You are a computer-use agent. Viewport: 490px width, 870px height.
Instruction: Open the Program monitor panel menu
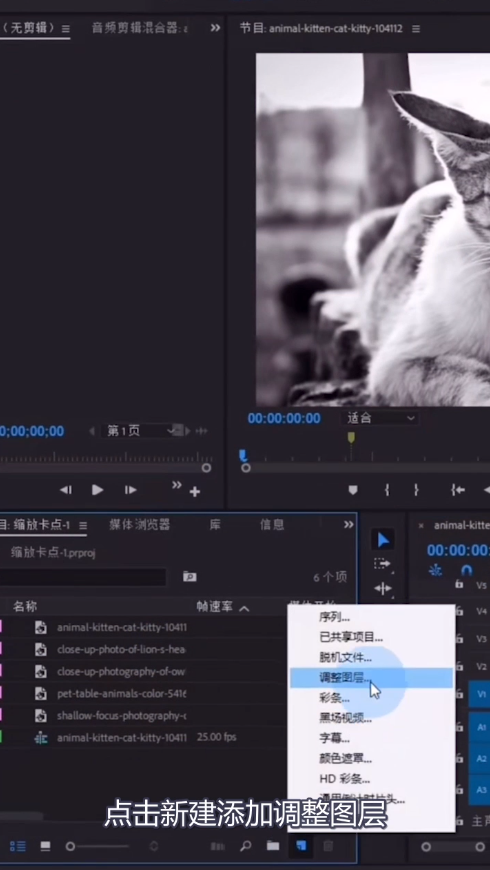pyautogui.click(x=416, y=28)
